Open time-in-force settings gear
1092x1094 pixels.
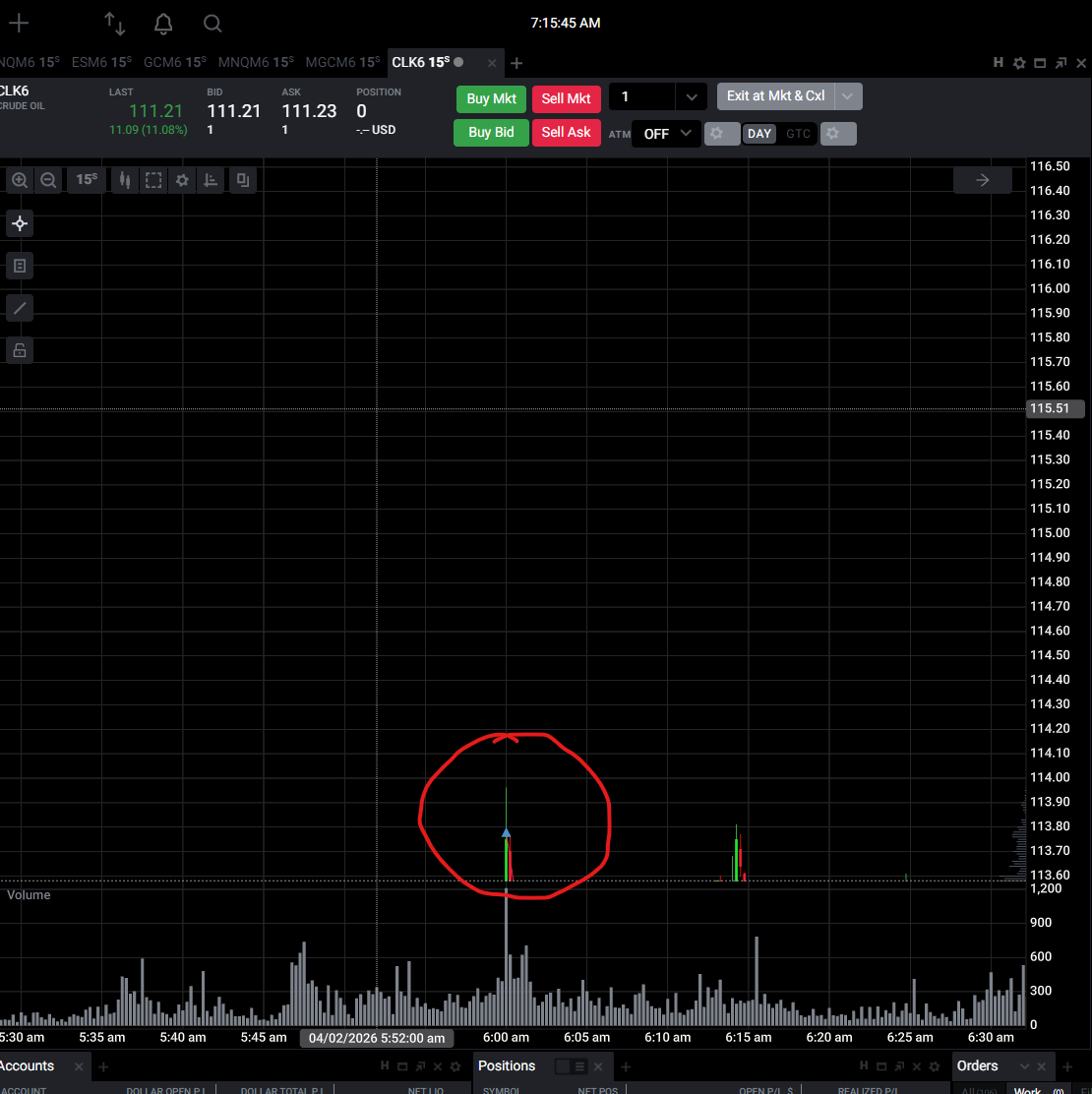tap(838, 133)
